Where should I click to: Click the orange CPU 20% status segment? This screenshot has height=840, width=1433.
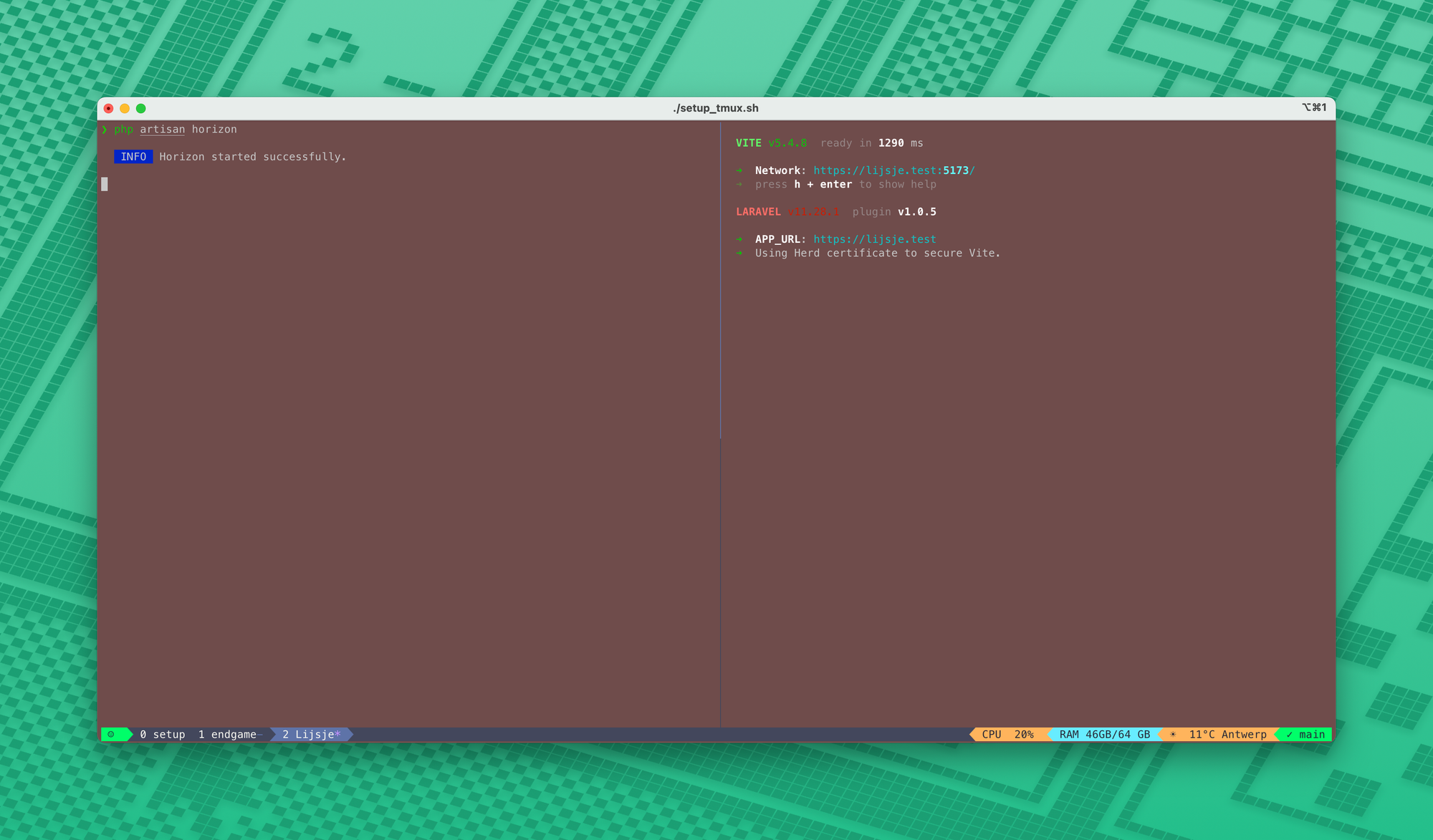click(x=1007, y=734)
